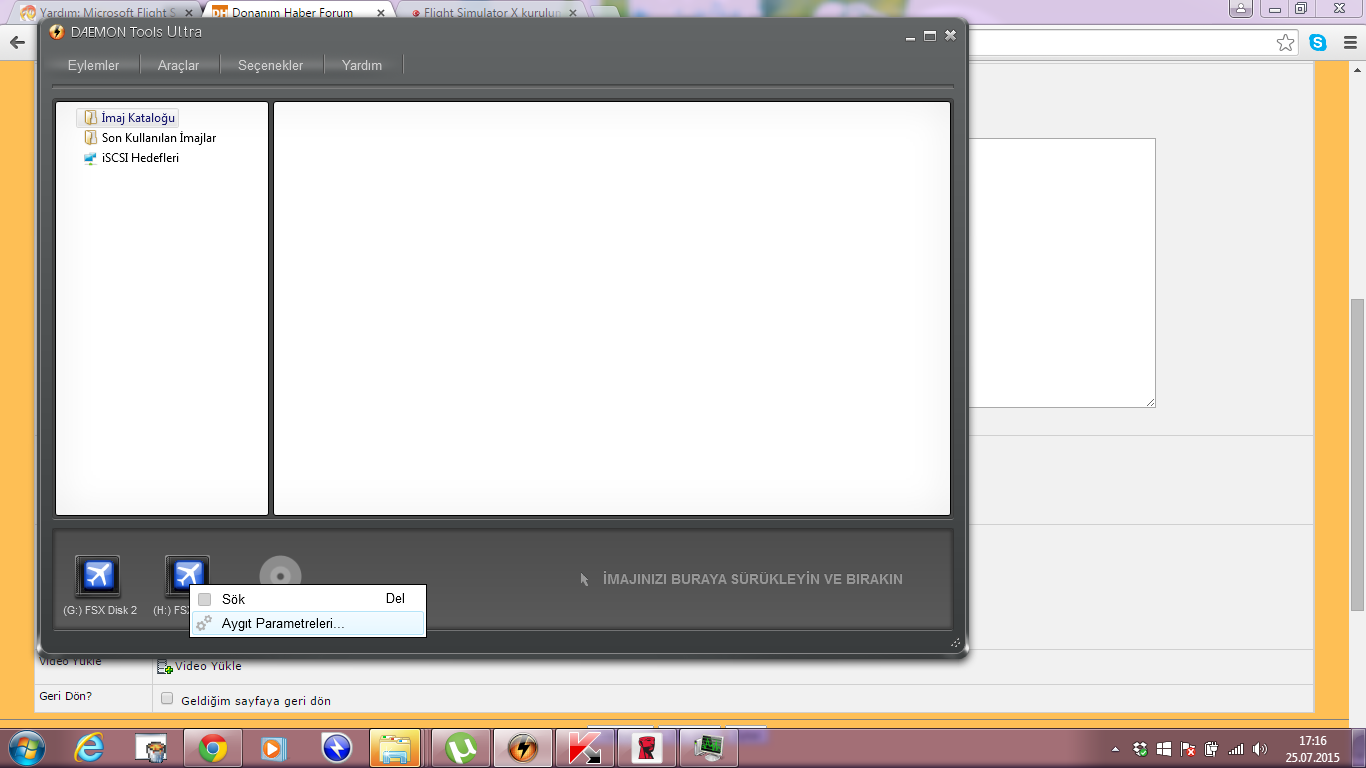Screen dimensions: 1366x768
Task: Click the gear icon beside Aygıt Parametreleri
Action: (x=204, y=623)
